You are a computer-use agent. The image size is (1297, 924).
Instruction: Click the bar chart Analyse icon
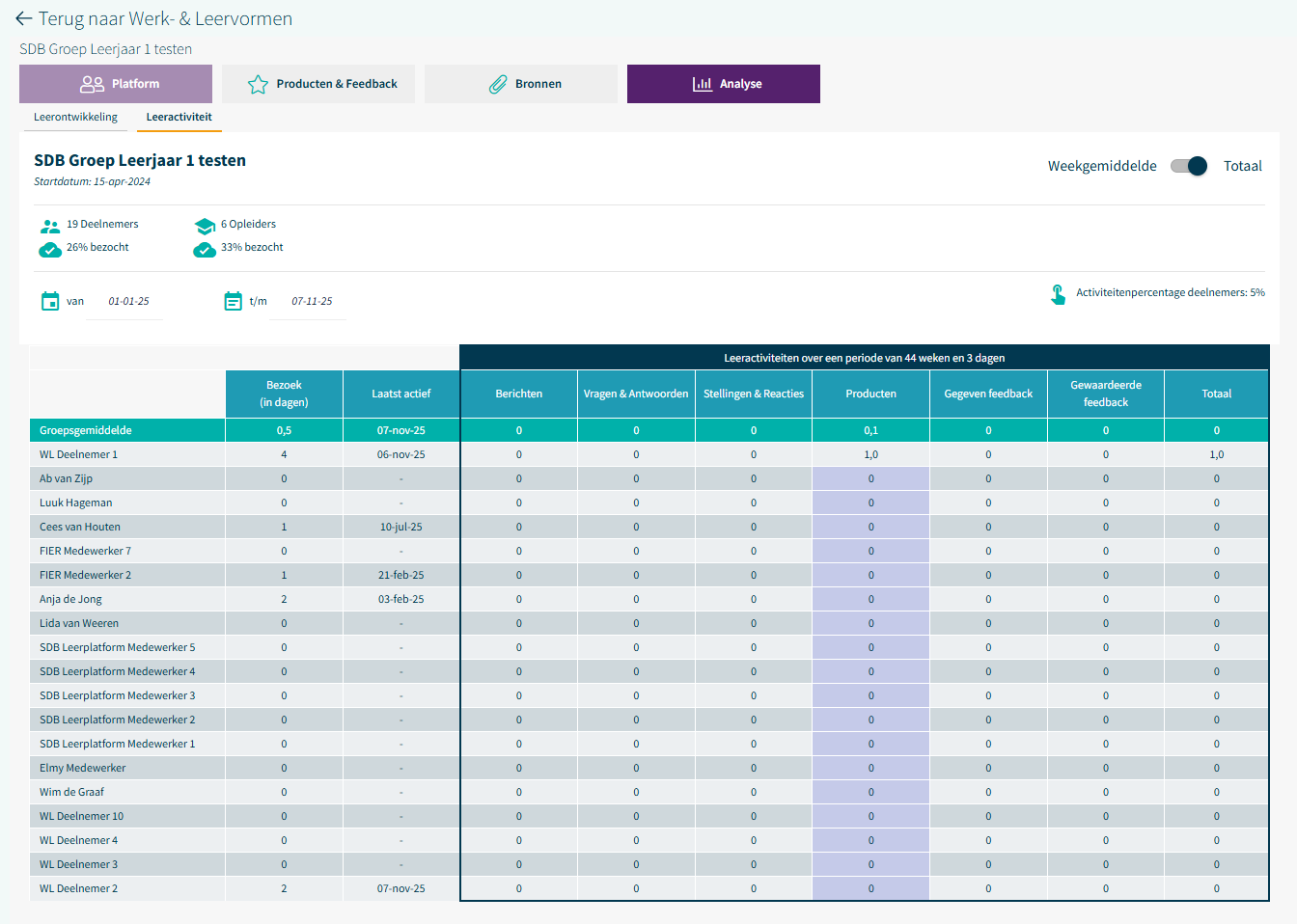[x=702, y=85]
